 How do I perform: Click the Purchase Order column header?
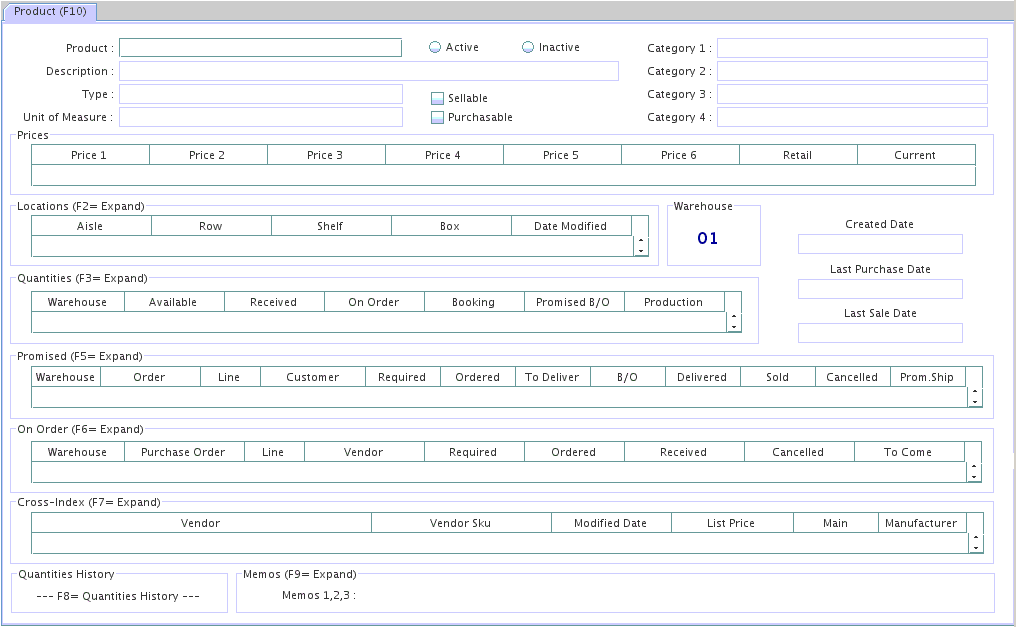coord(183,452)
